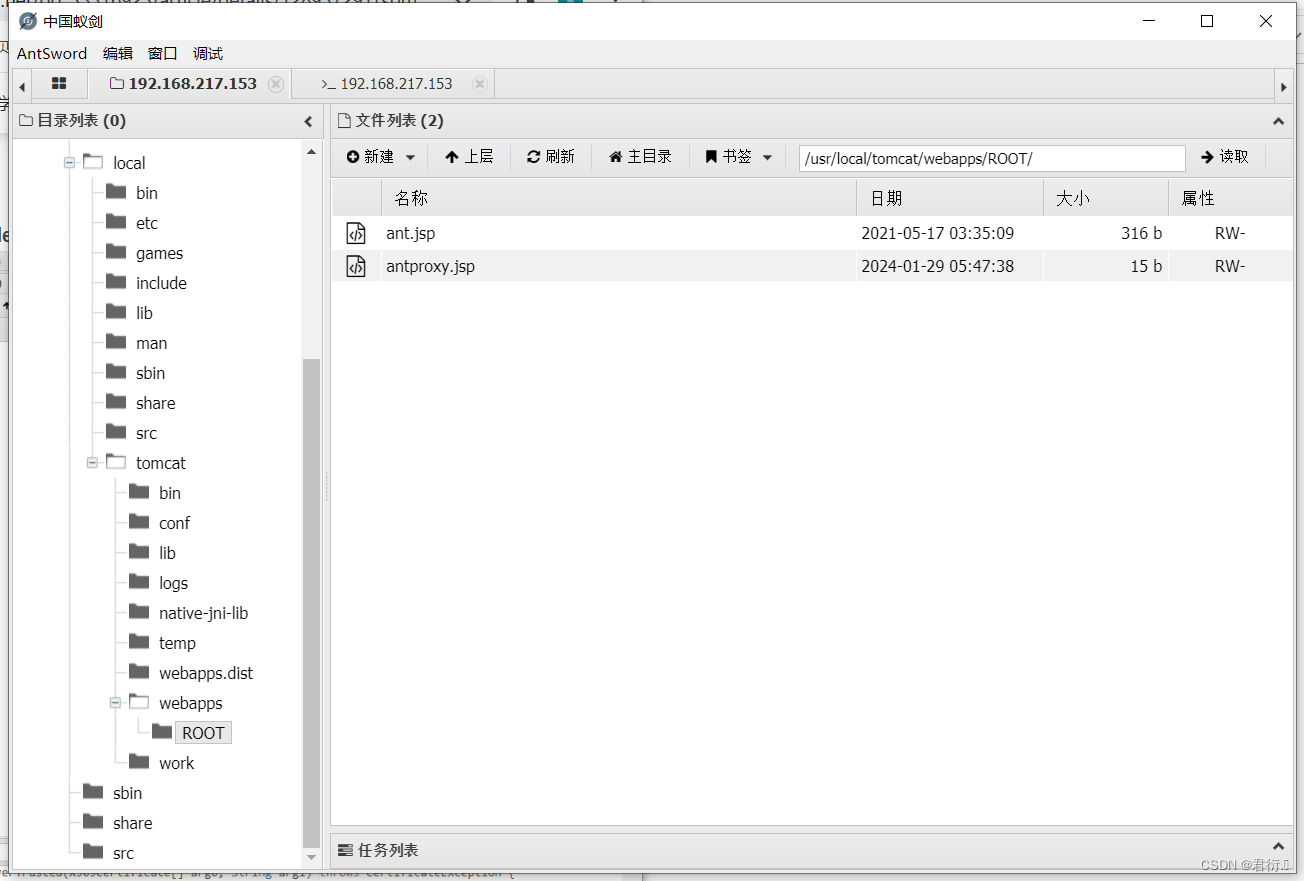
Task: Open the 窗口 menu
Action: (x=162, y=54)
